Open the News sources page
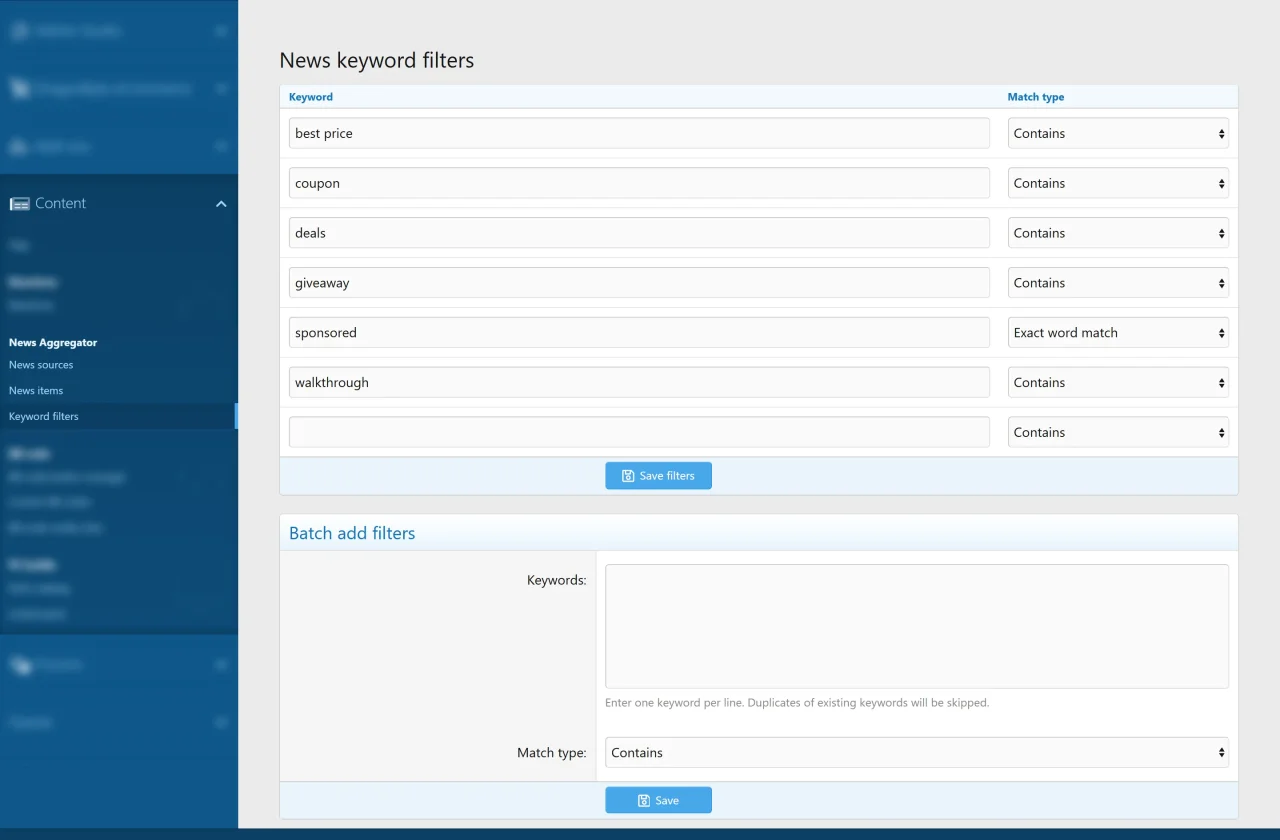This screenshot has width=1280, height=840. point(41,365)
